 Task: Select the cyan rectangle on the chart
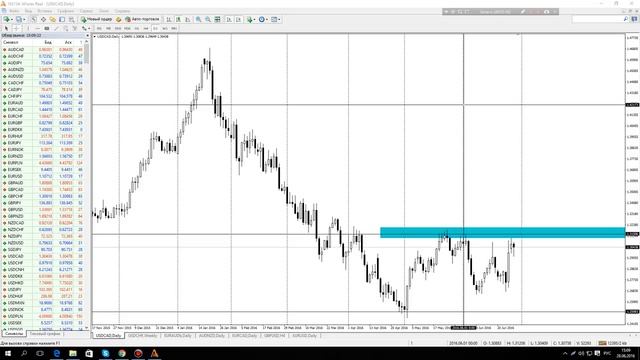[x=502, y=233]
